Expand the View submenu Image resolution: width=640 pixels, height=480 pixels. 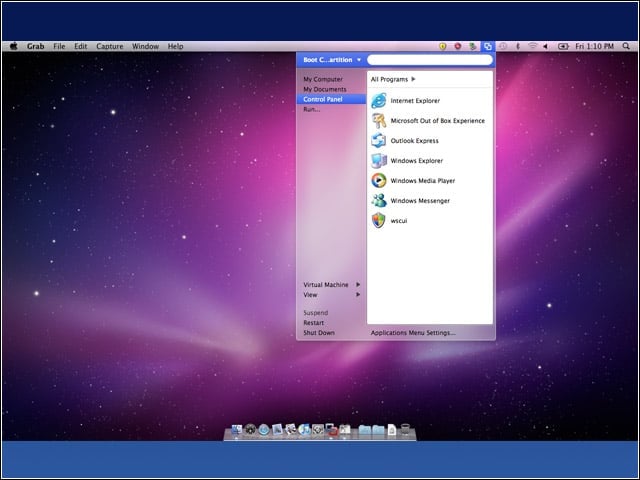331,295
